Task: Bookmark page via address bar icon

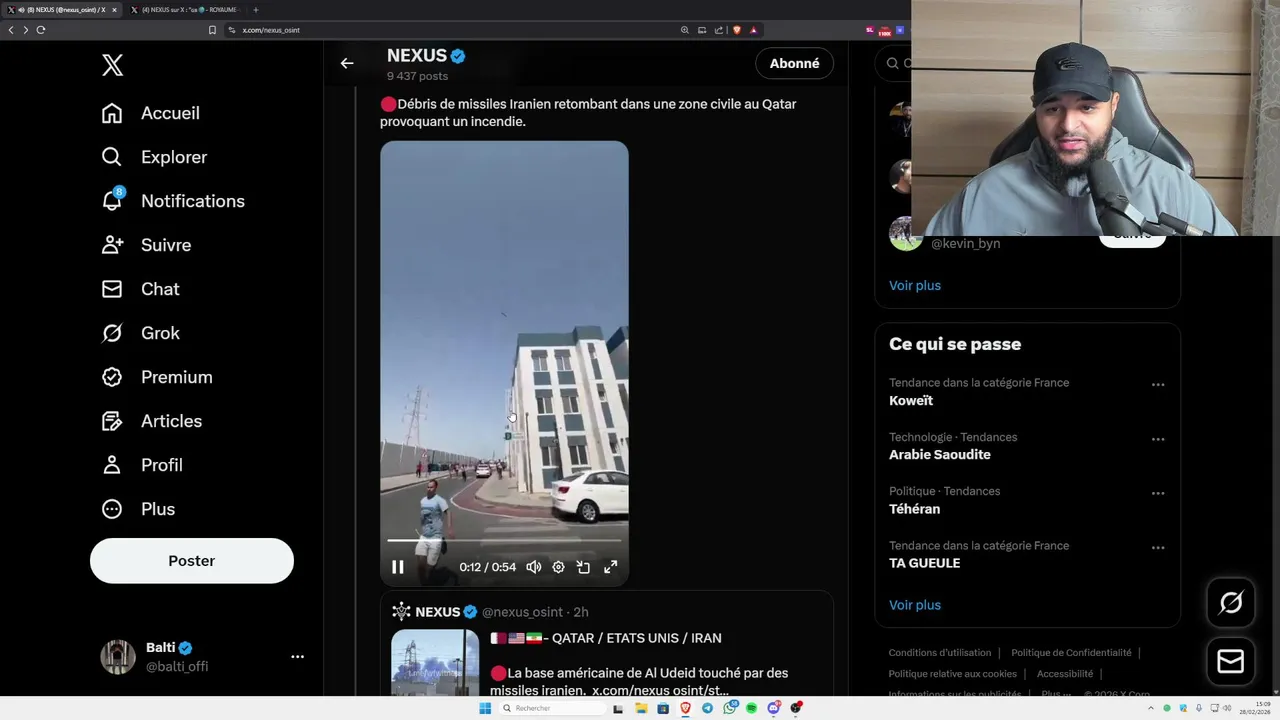Action: (x=212, y=30)
